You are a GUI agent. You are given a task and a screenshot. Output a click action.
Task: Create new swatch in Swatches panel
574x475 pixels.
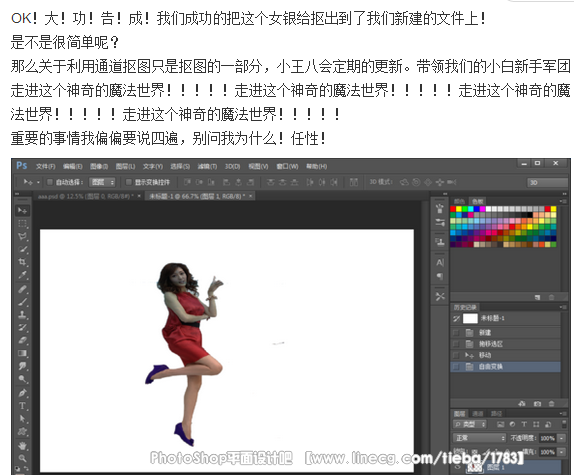click(x=537, y=298)
